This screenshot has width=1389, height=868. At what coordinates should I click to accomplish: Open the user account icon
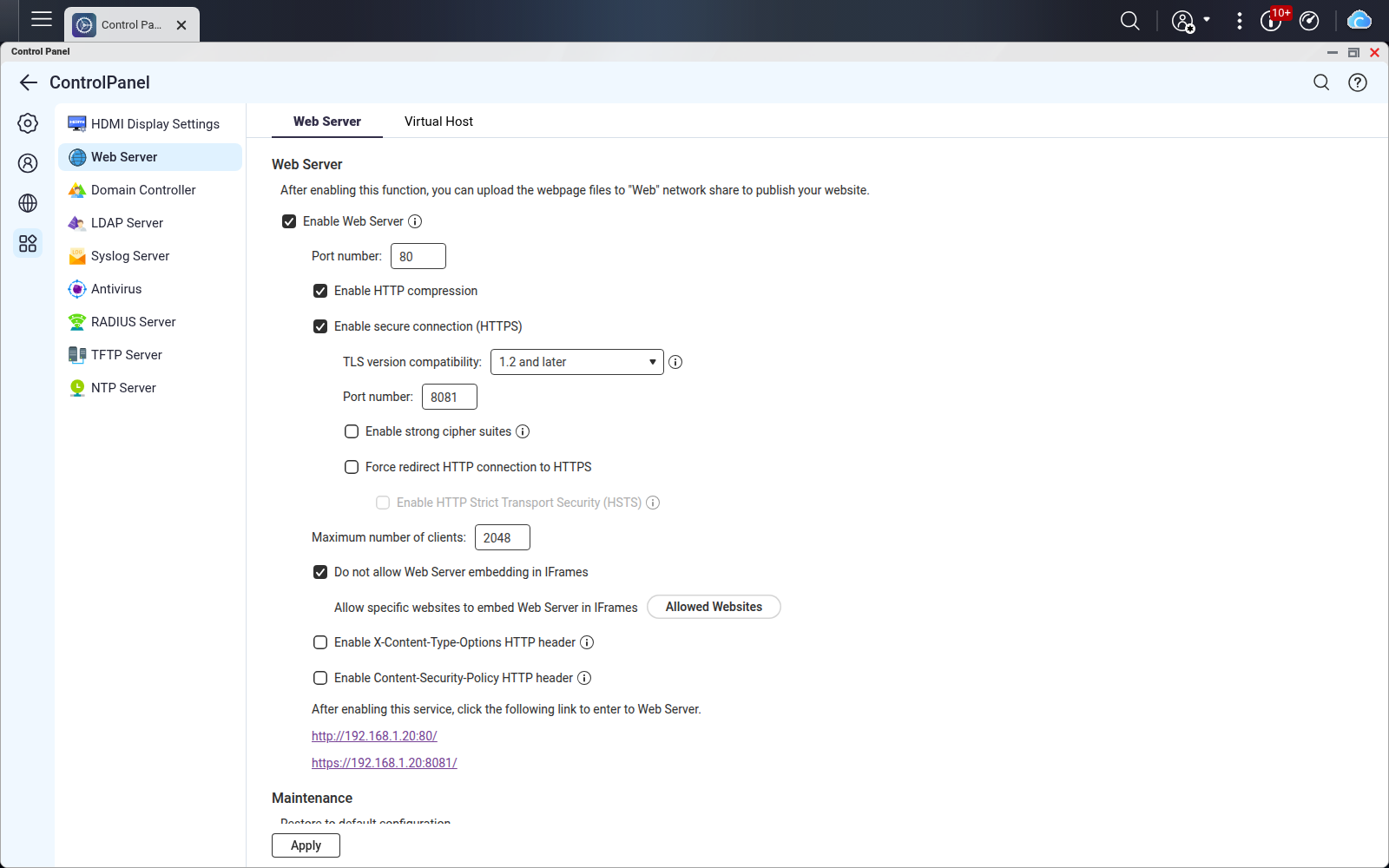1183,22
